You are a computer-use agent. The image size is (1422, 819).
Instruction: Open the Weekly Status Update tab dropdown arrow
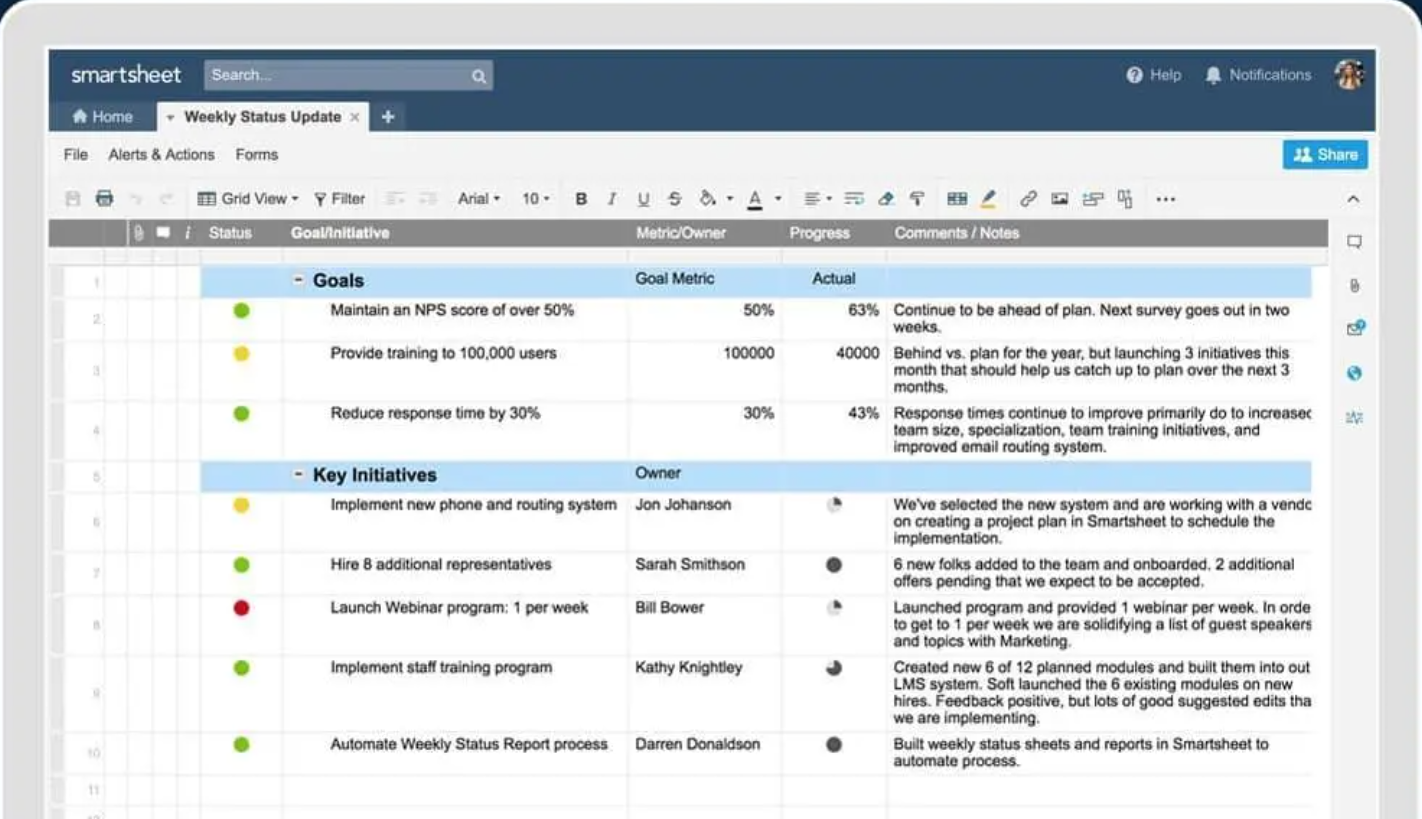[x=170, y=118]
